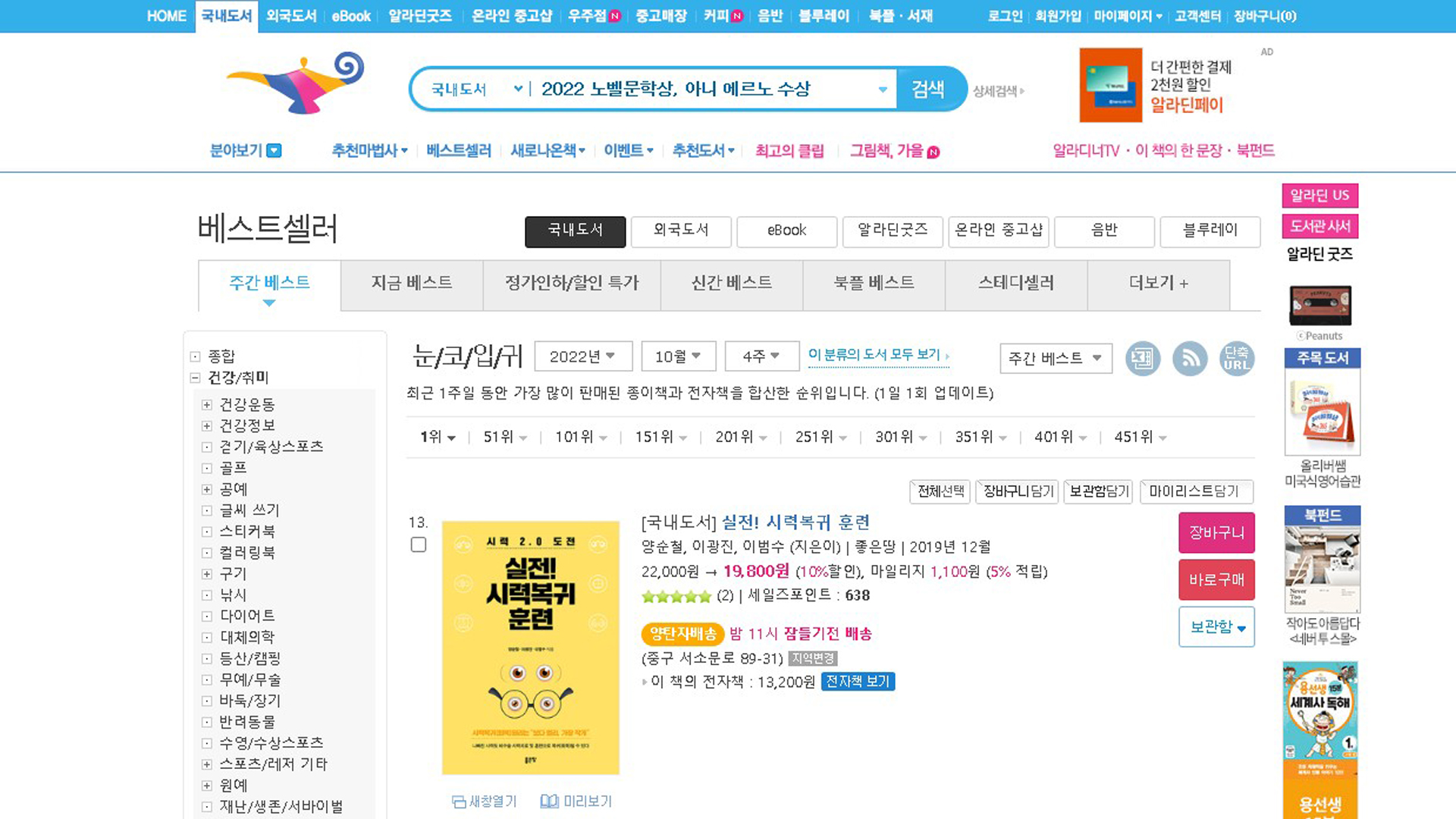Click the RSS feed icon
This screenshot has height=819, width=1456.
(x=1189, y=359)
